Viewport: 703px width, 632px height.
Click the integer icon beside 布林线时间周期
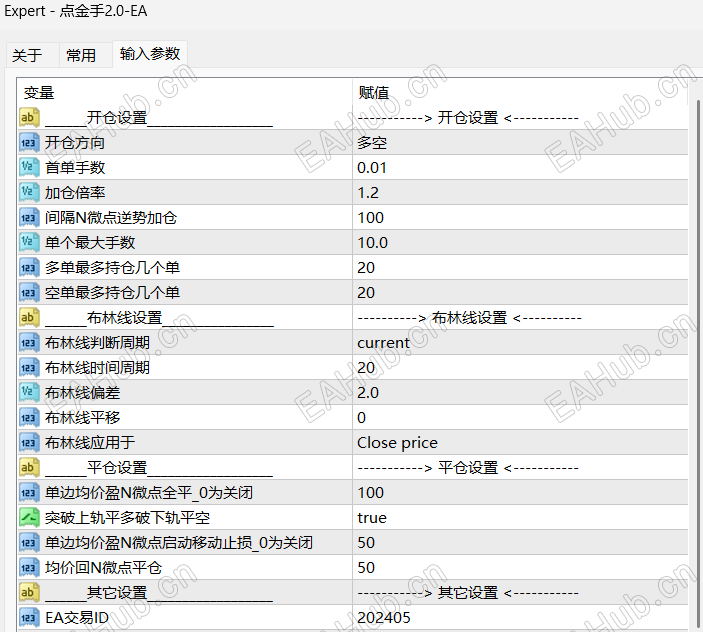(x=30, y=368)
